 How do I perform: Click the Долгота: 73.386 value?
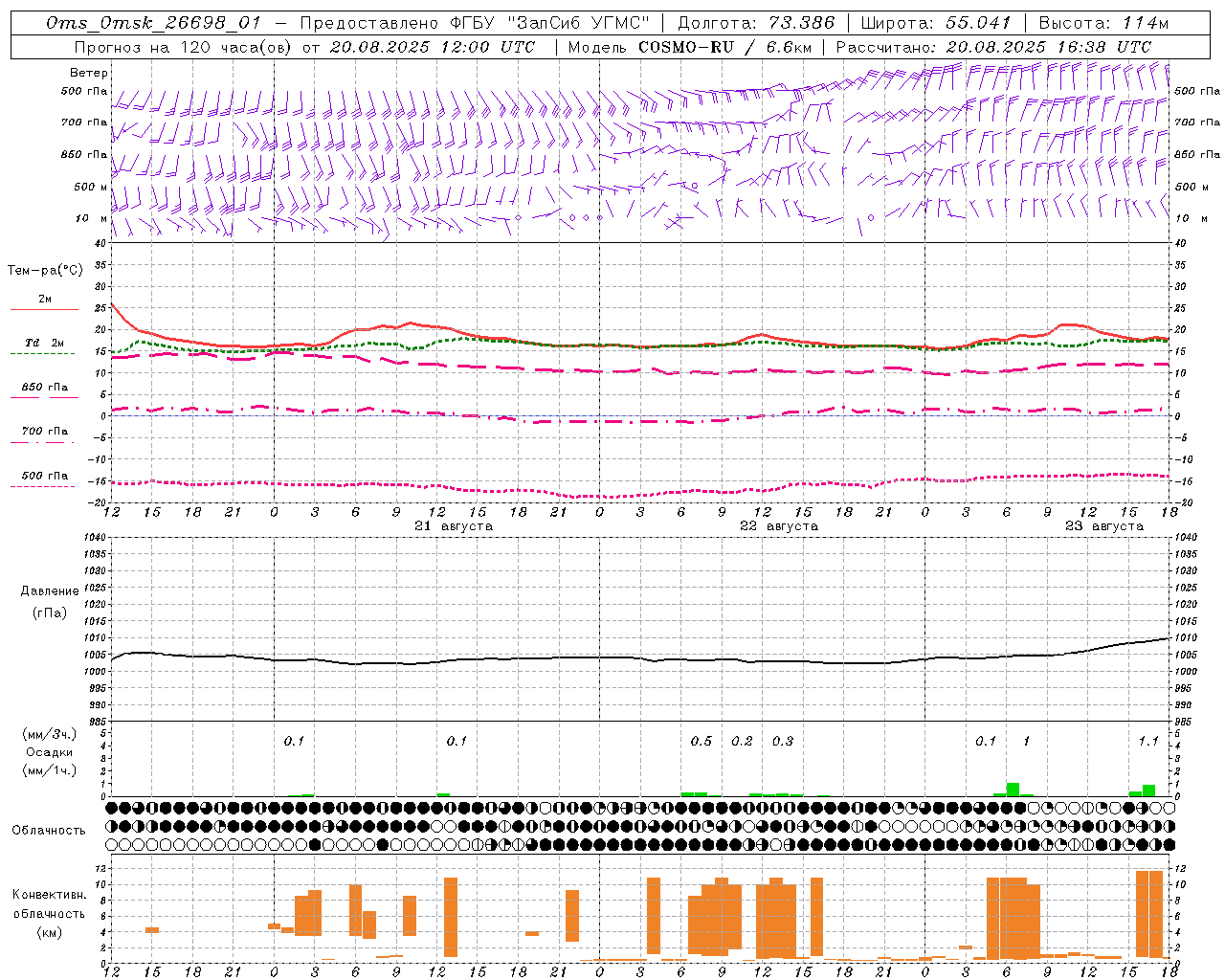tap(756, 23)
